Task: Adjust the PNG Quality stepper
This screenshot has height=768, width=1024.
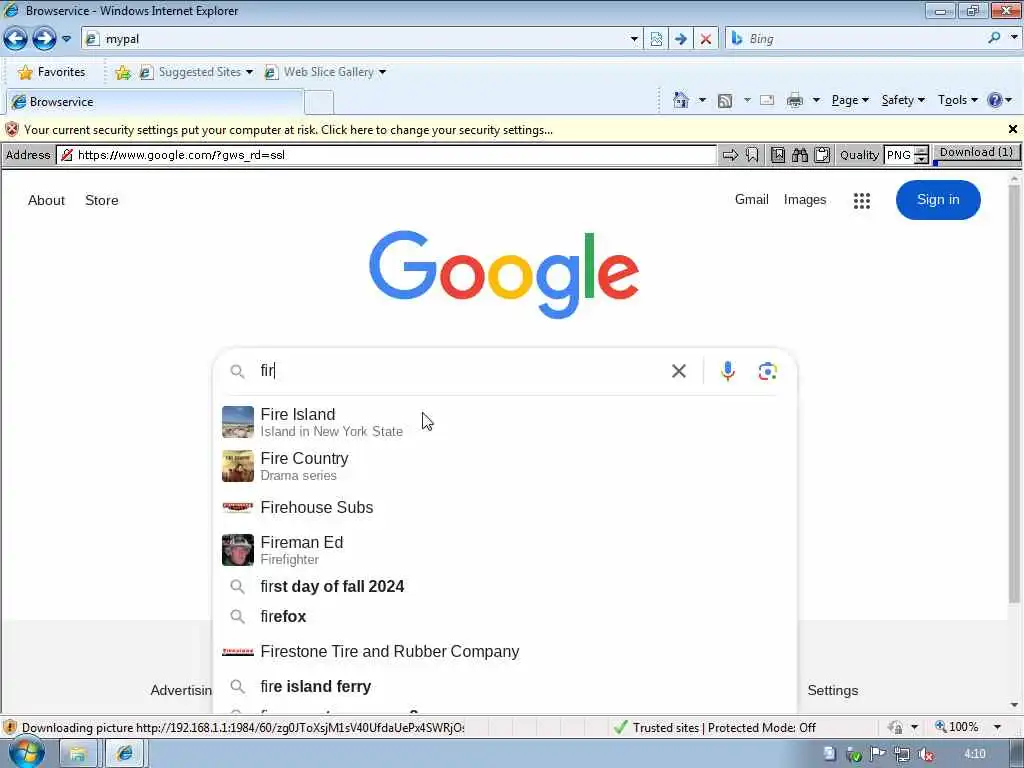Action: tap(921, 155)
